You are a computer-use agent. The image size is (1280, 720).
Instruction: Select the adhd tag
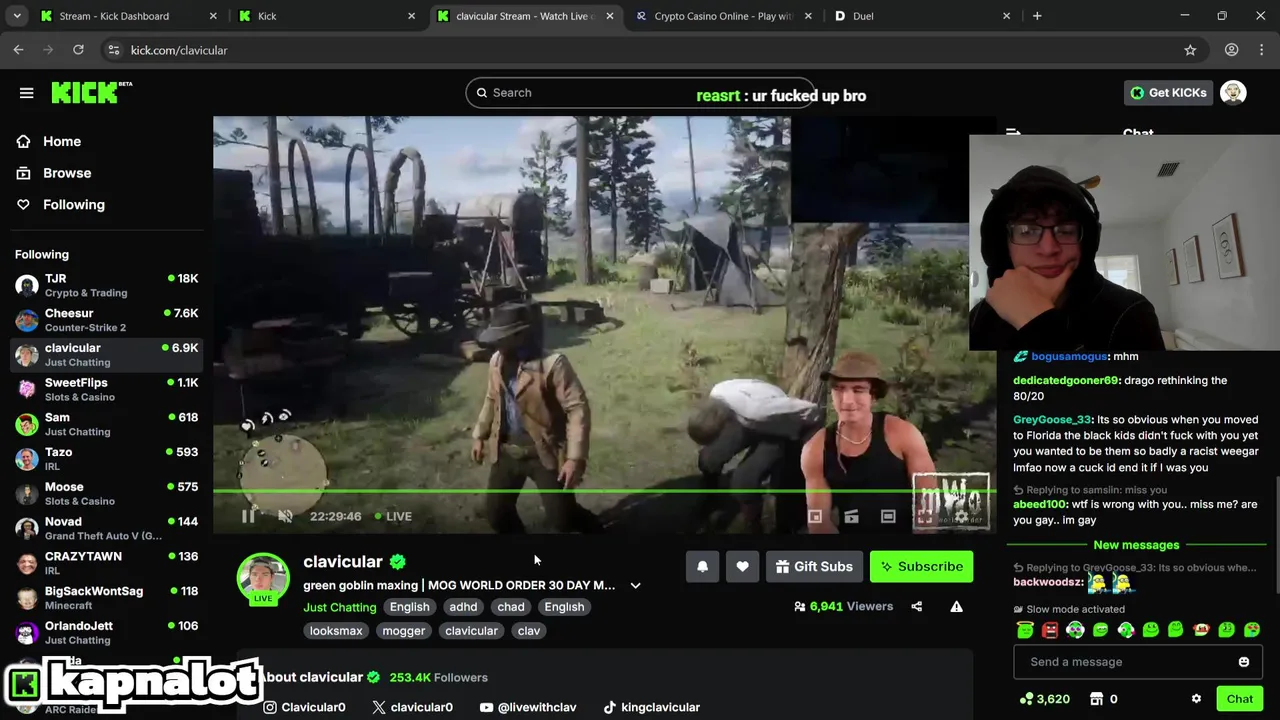click(463, 607)
